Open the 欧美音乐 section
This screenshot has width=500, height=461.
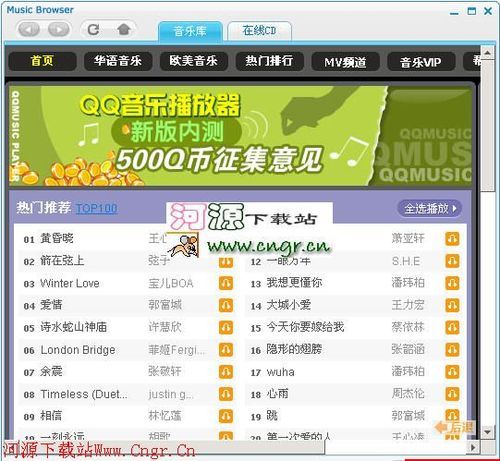coord(194,61)
